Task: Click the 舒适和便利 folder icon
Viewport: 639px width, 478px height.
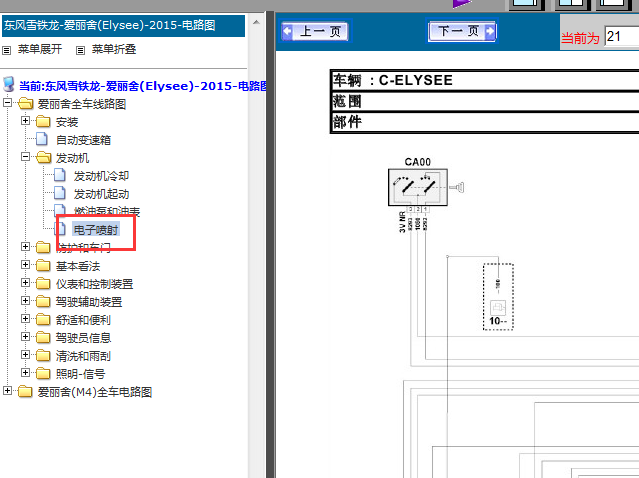Action: pyautogui.click(x=43, y=319)
